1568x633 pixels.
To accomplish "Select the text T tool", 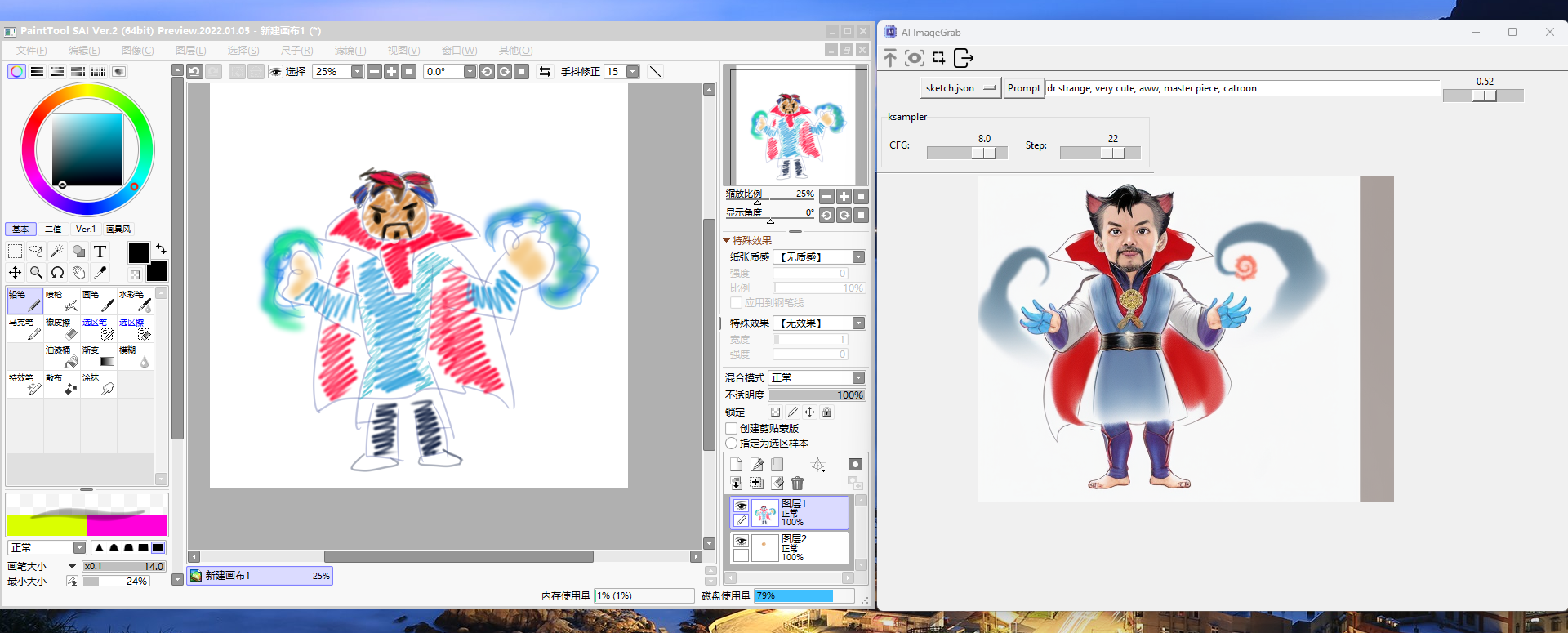I will 100,252.
